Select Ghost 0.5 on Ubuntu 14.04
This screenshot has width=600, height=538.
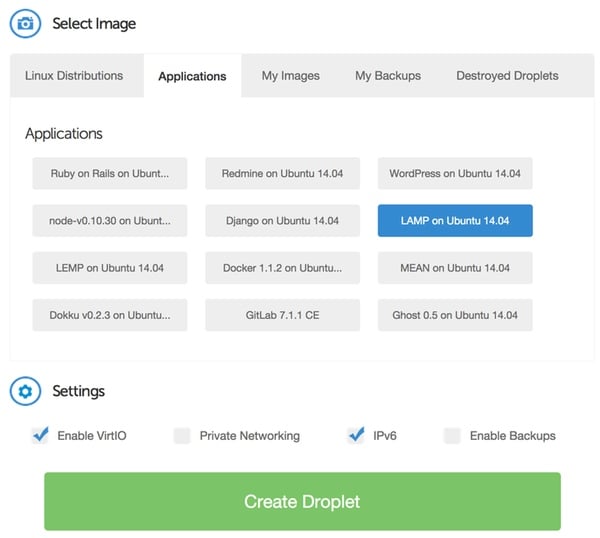pyautogui.click(x=455, y=315)
